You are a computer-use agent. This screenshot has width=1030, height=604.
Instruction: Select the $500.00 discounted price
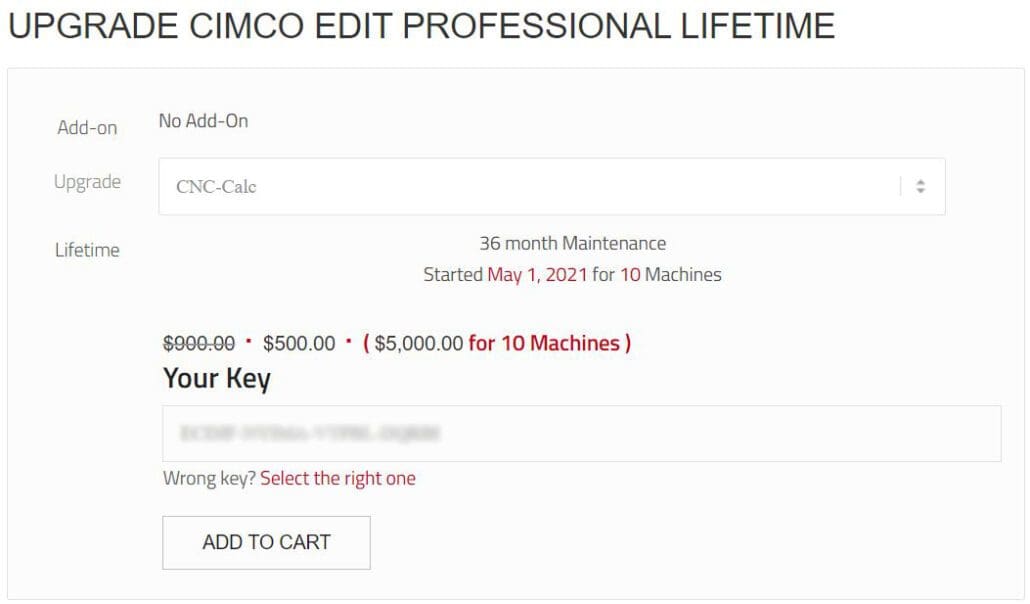299,342
